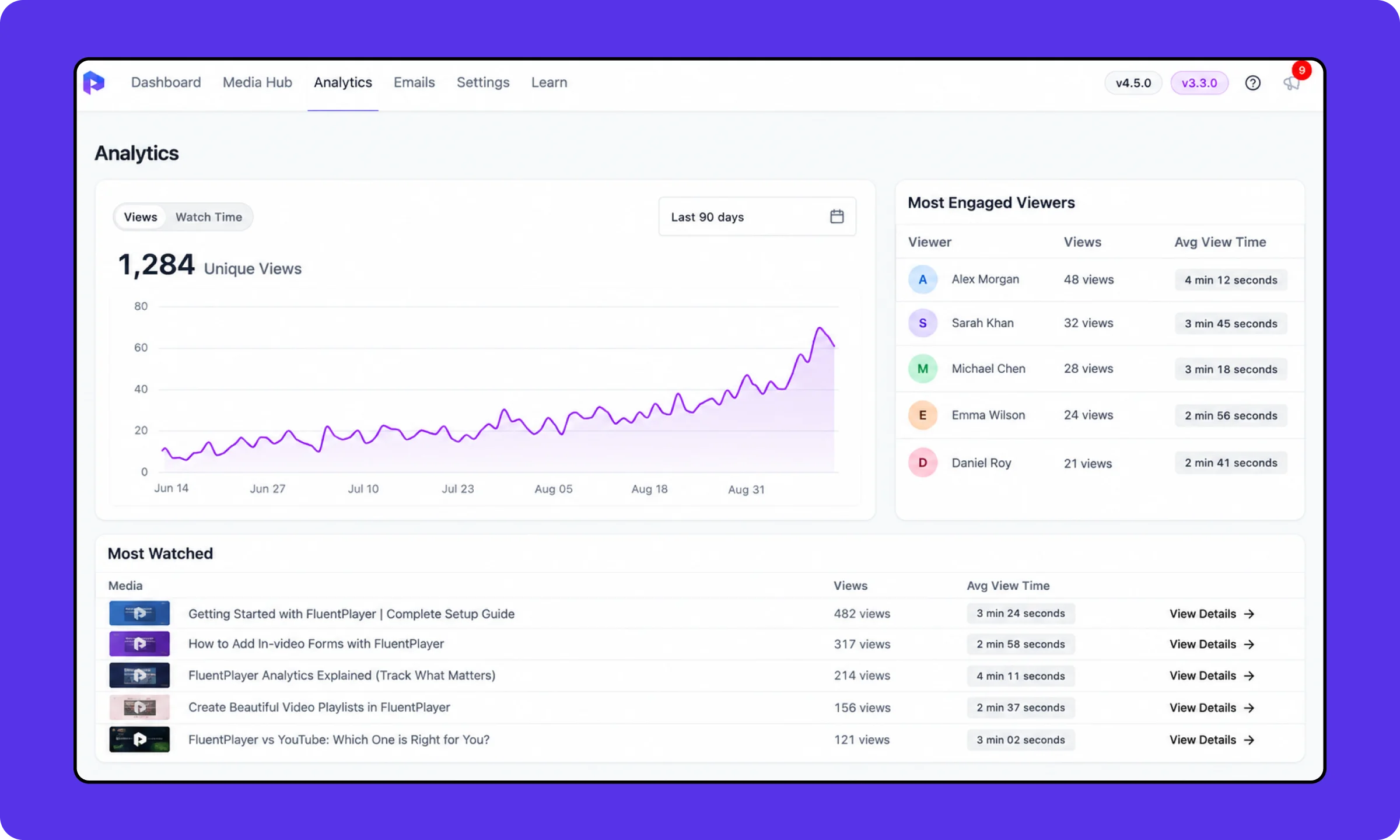Click title 'FluentPlayer vs YouTube: Which One is Right for You?'

click(x=339, y=740)
